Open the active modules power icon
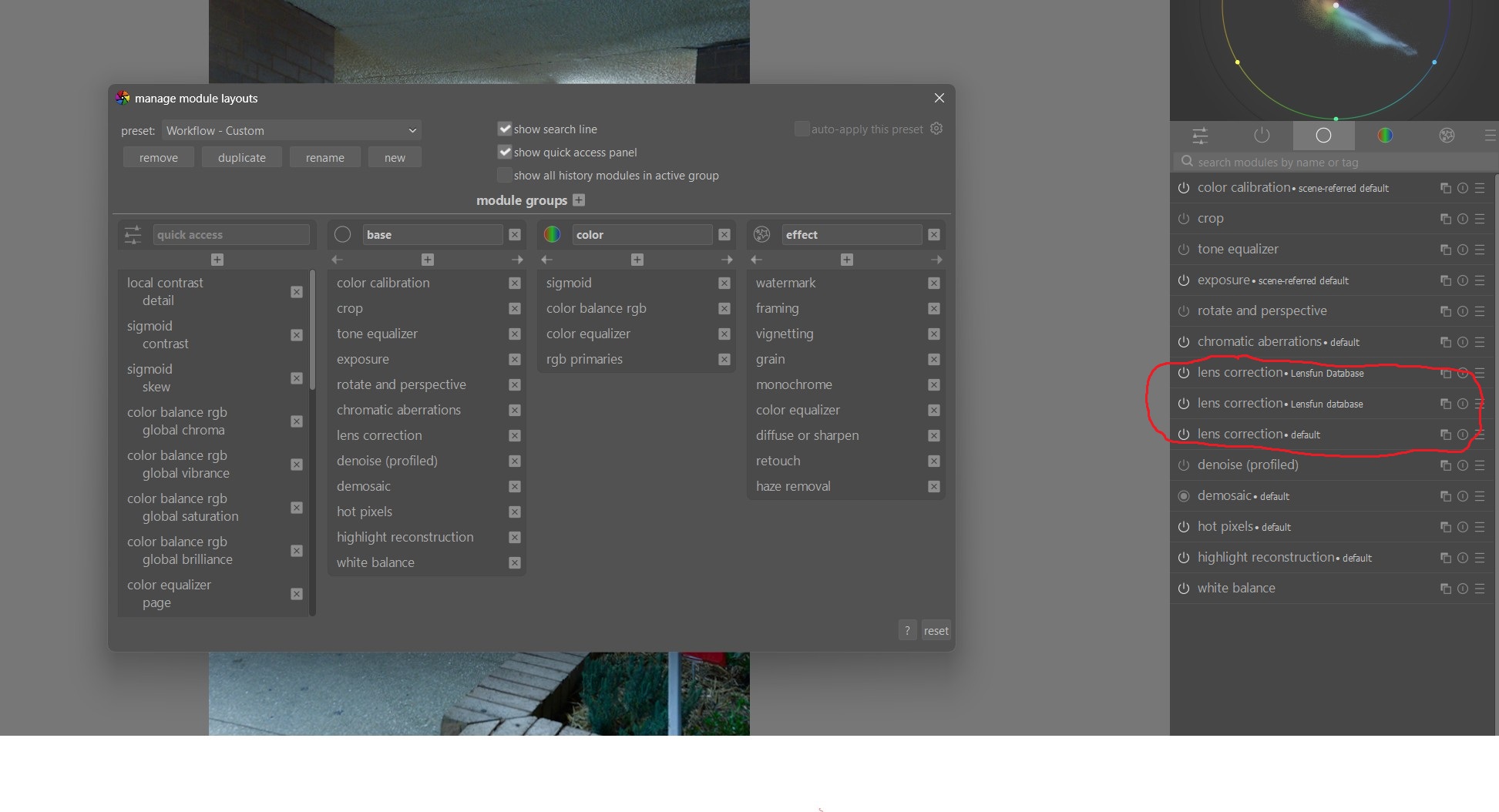The image size is (1499, 812). pos(1262,136)
